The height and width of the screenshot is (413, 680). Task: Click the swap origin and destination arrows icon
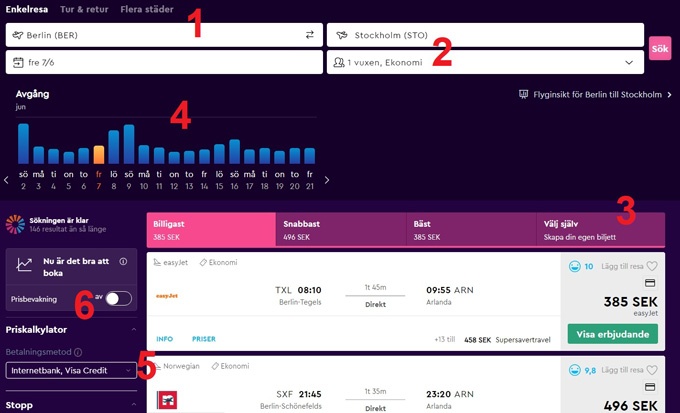coord(310,35)
